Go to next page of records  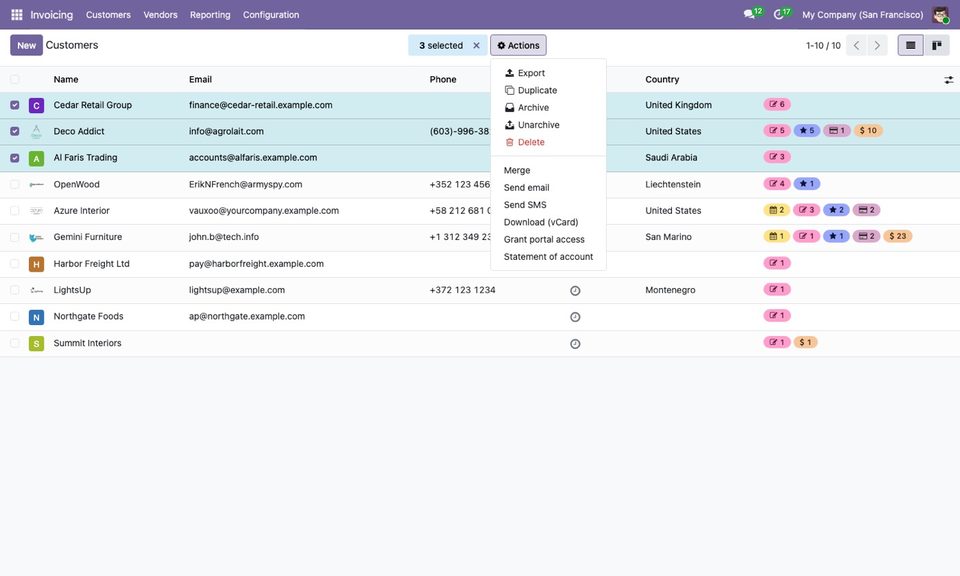pos(877,45)
